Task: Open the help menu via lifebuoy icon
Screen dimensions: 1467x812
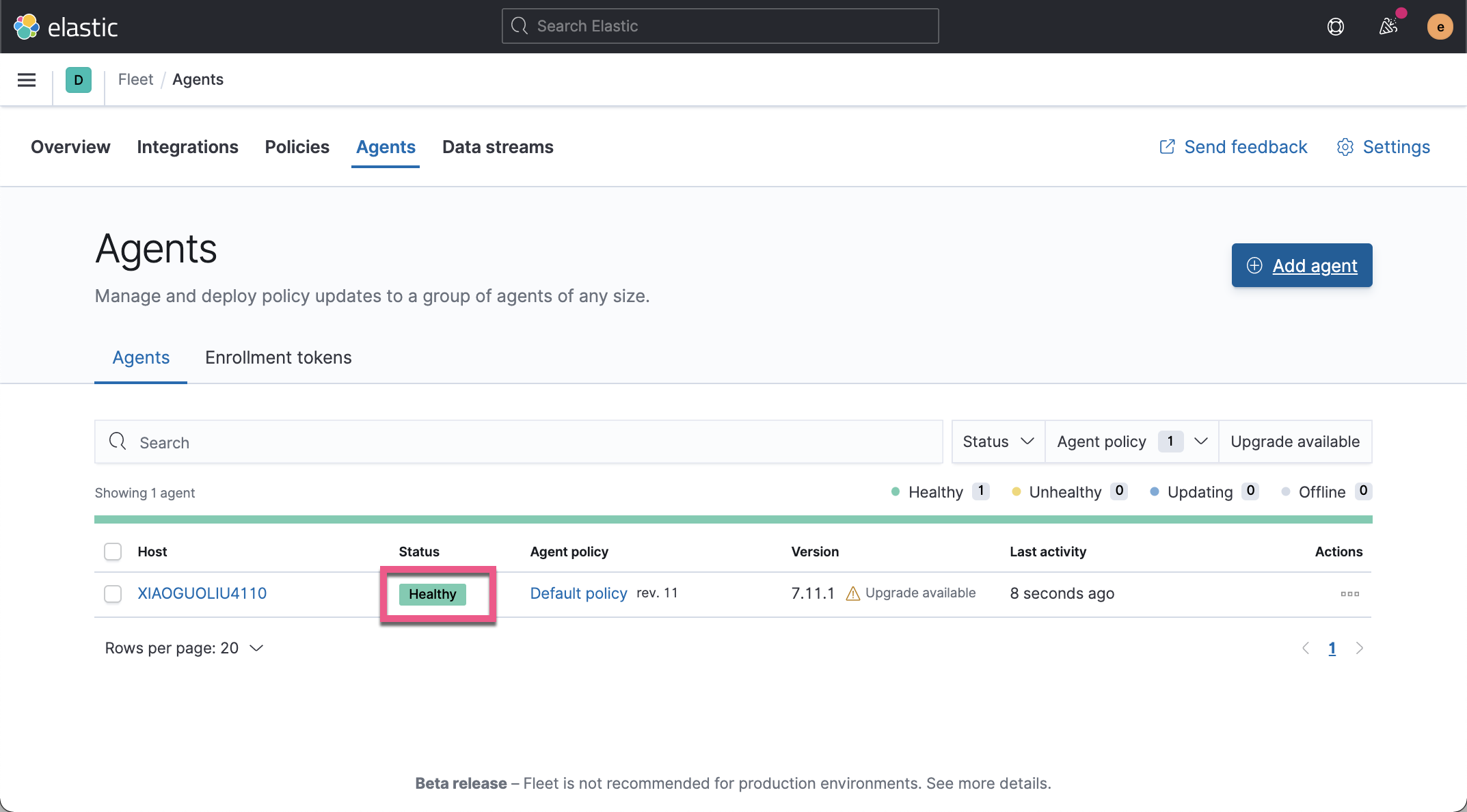Action: pyautogui.click(x=1335, y=26)
